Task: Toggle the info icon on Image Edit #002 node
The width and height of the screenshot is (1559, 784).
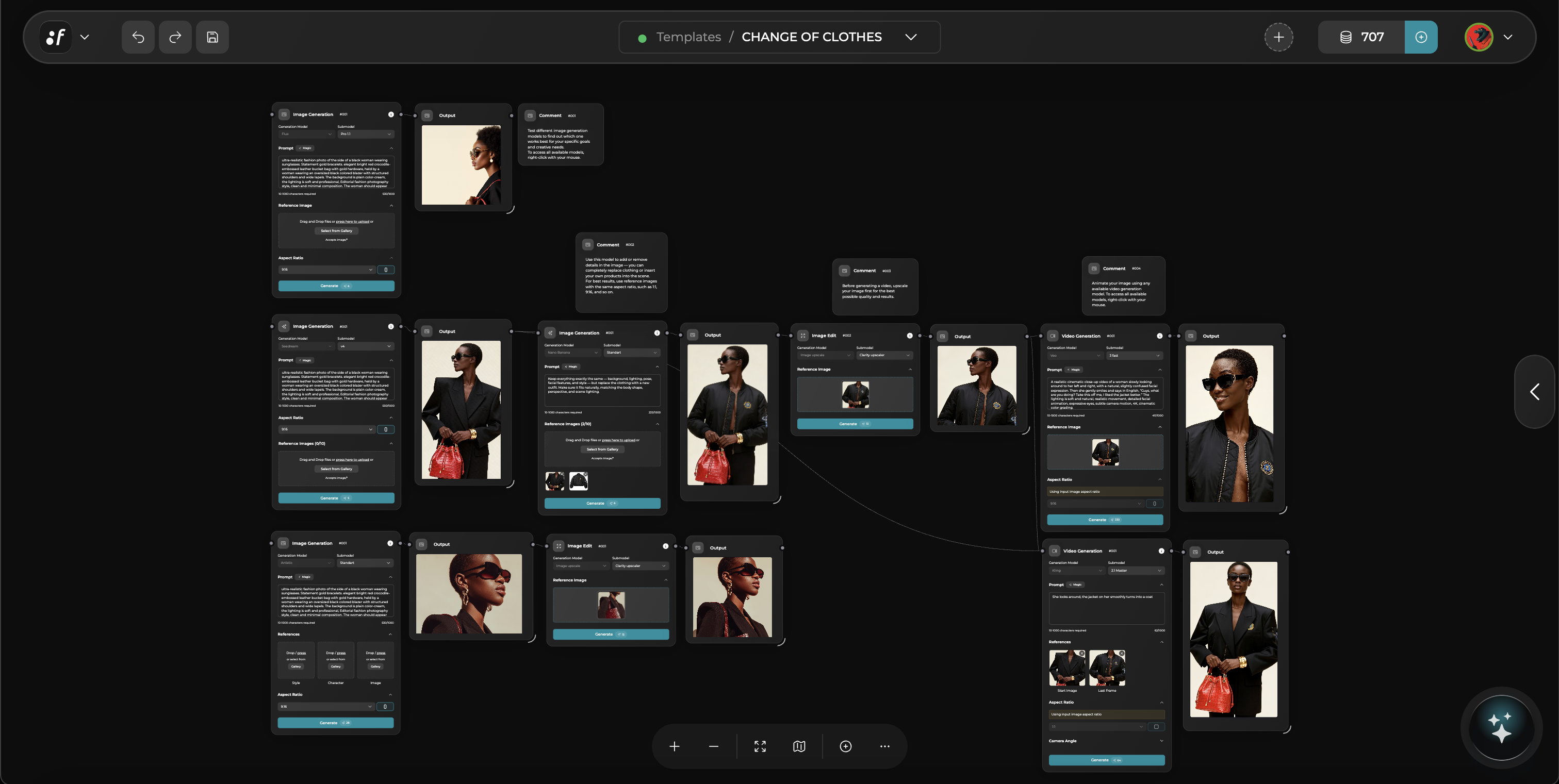Action: click(909, 335)
